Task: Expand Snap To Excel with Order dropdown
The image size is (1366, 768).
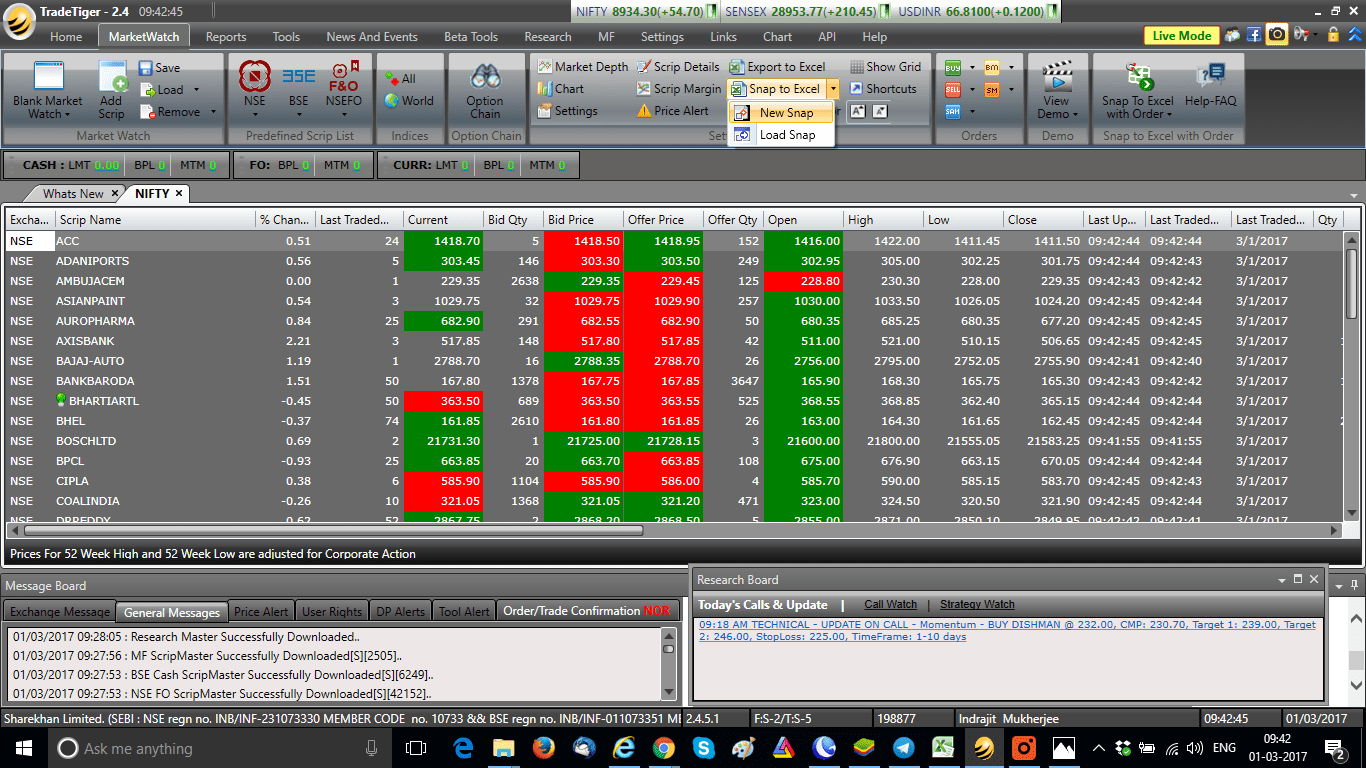Action: pyautogui.click(x=1169, y=114)
